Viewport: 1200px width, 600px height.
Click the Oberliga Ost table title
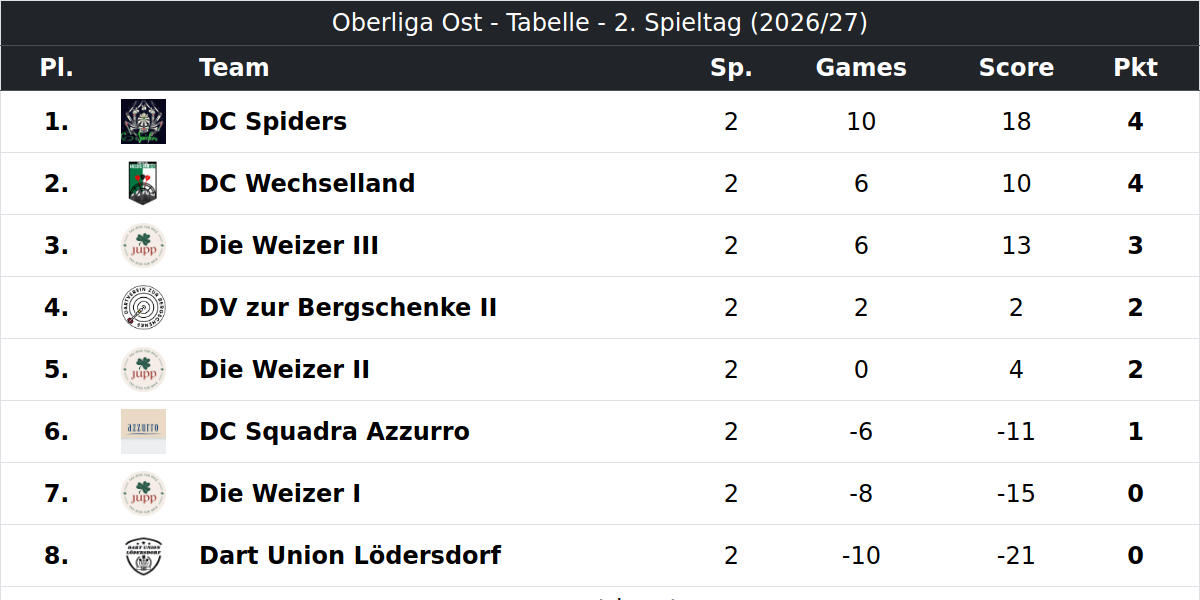tap(600, 23)
